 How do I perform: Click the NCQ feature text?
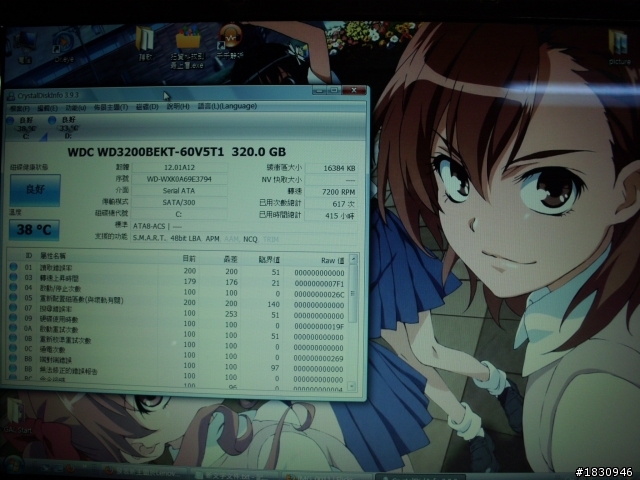(x=250, y=239)
